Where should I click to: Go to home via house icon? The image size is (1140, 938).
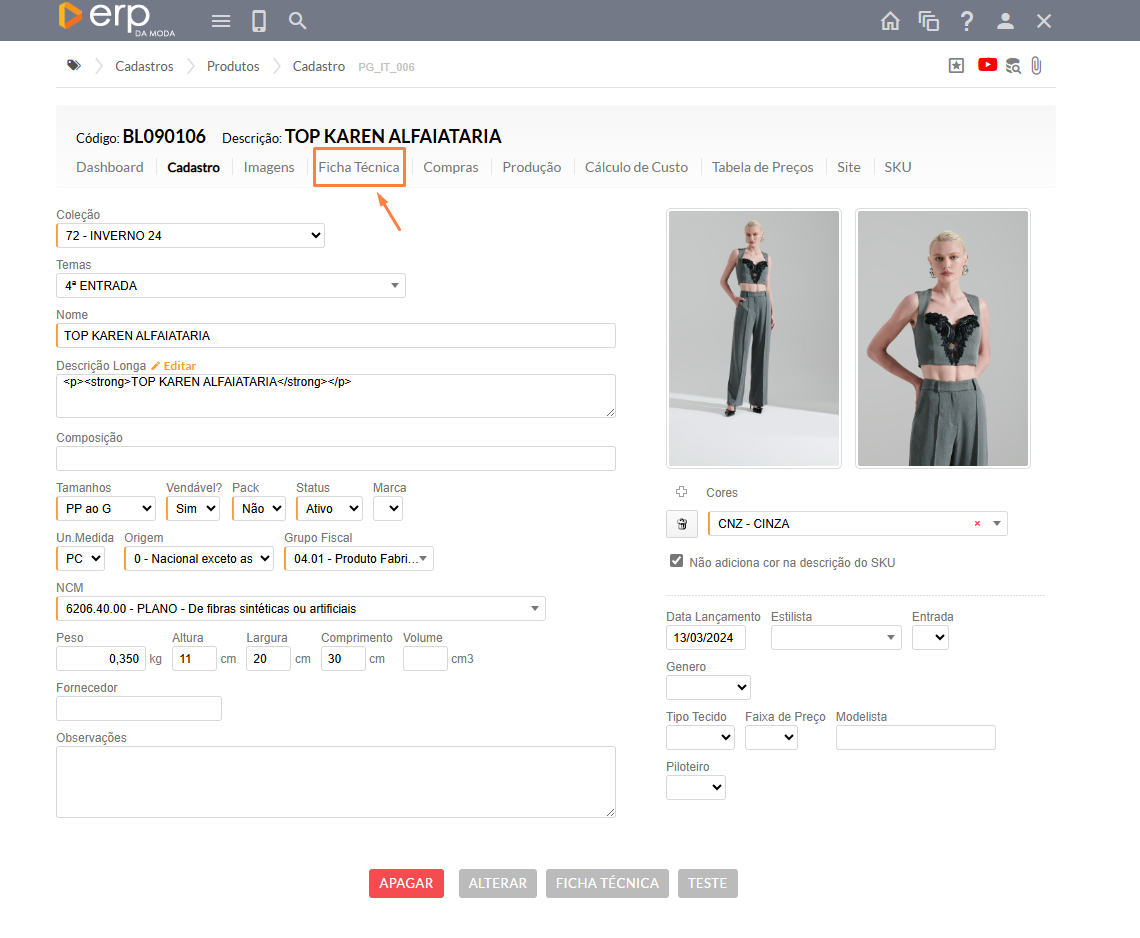point(890,21)
